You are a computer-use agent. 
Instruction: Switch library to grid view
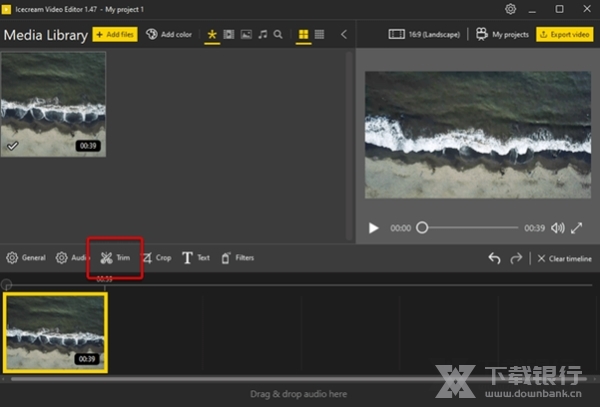click(303, 34)
